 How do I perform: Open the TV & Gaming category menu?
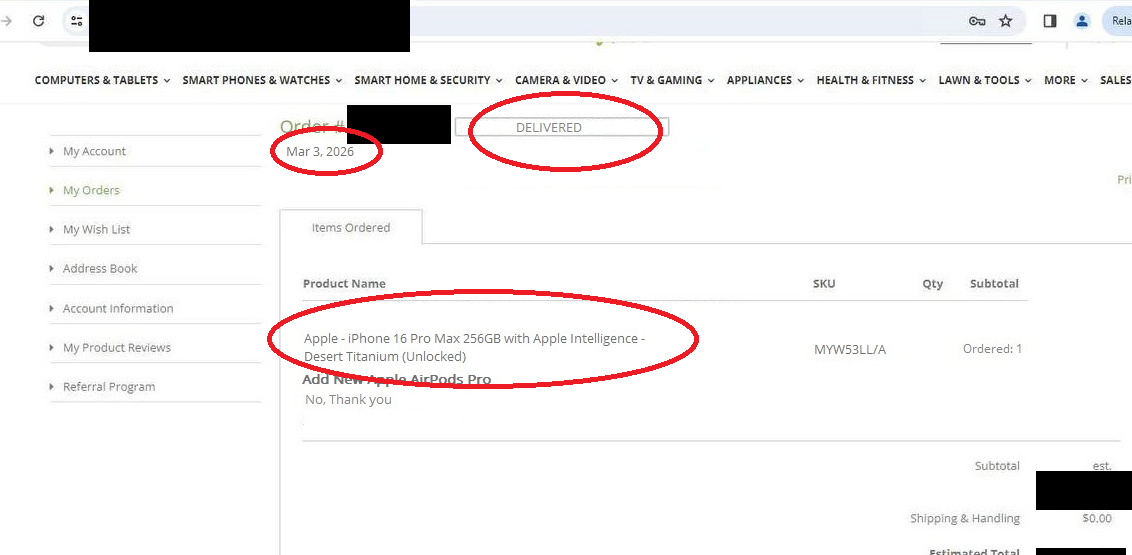(672, 80)
